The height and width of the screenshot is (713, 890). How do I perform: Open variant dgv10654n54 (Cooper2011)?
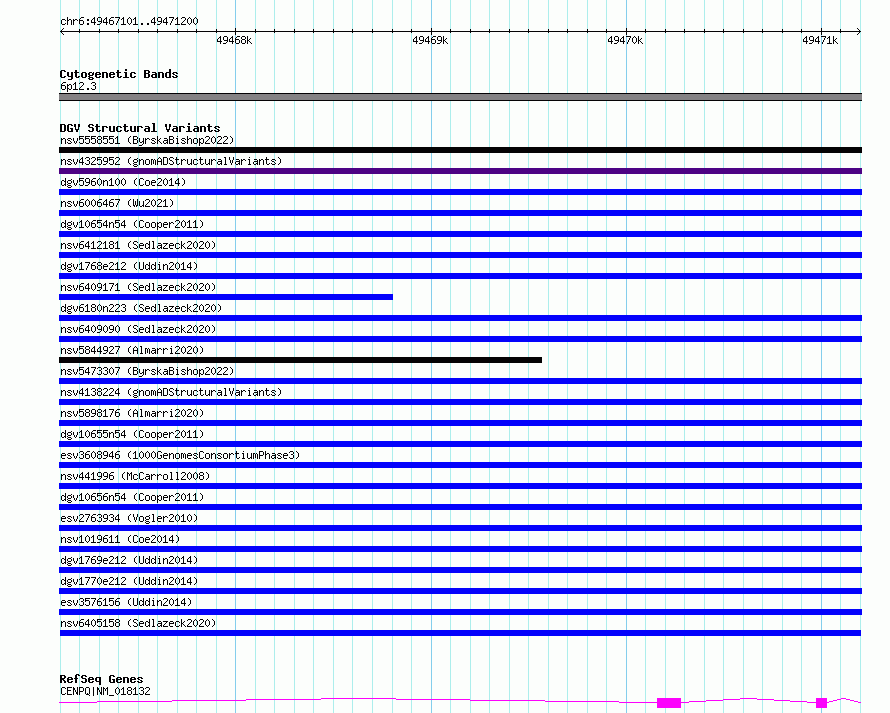[132, 224]
